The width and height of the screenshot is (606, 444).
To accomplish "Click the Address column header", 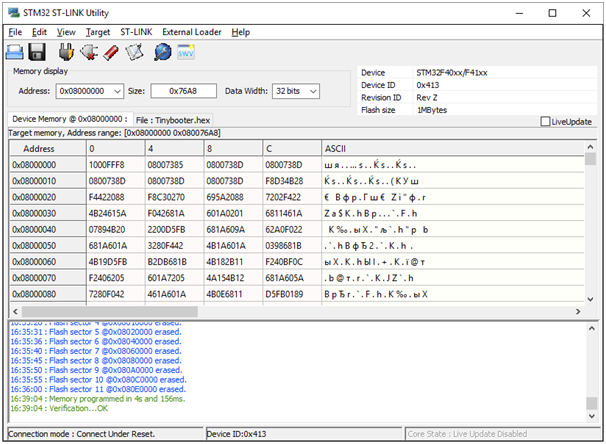I will (x=48, y=149).
